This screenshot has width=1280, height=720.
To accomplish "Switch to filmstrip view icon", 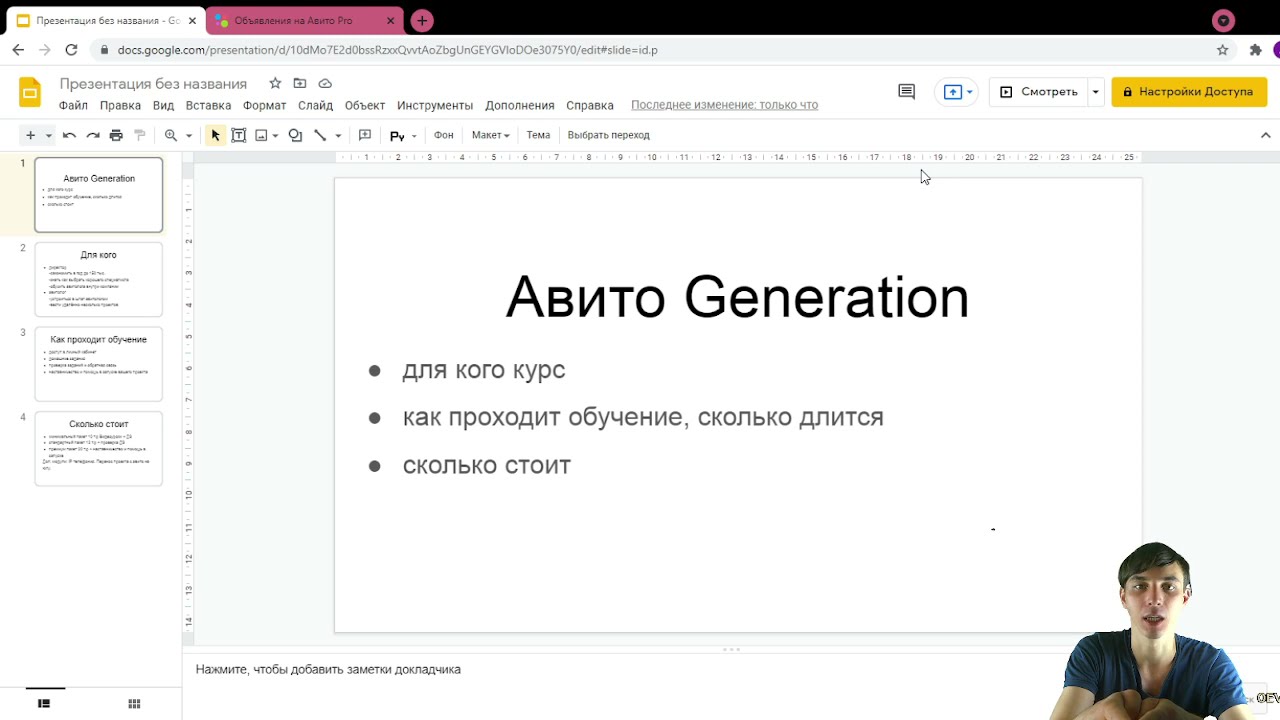I will point(44,704).
